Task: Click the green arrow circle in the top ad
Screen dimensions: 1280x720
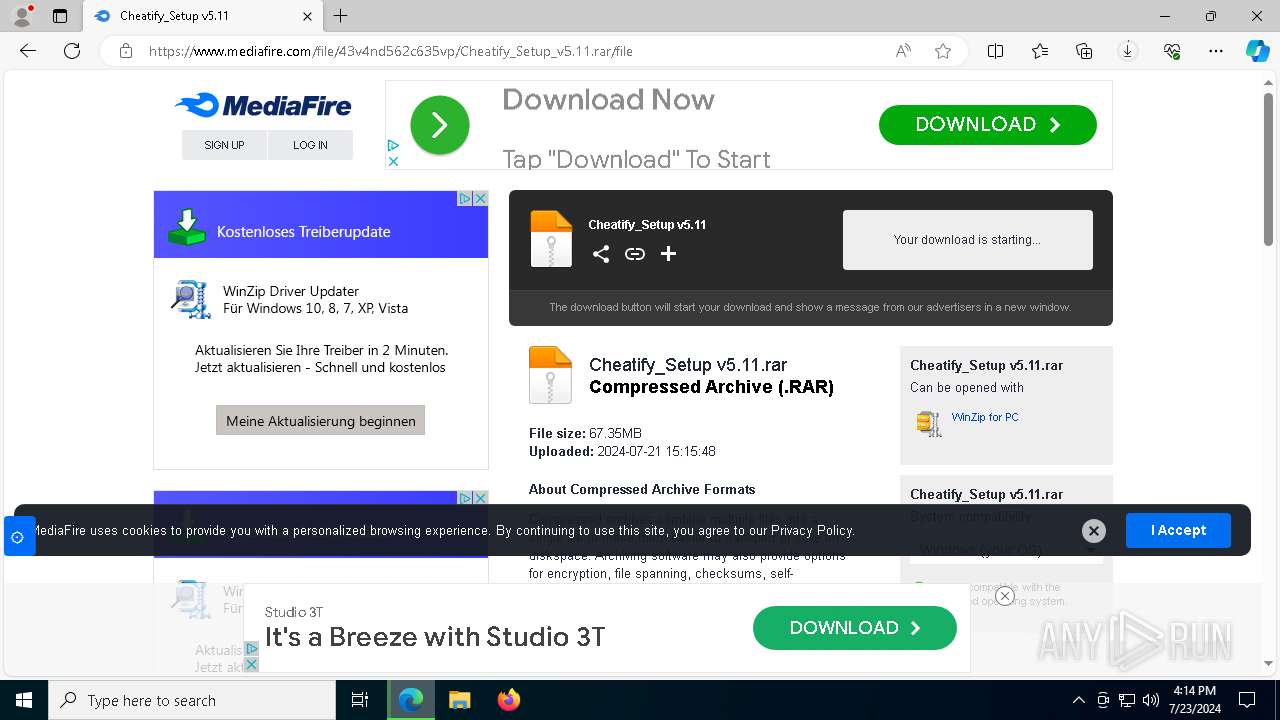Action: pos(439,125)
